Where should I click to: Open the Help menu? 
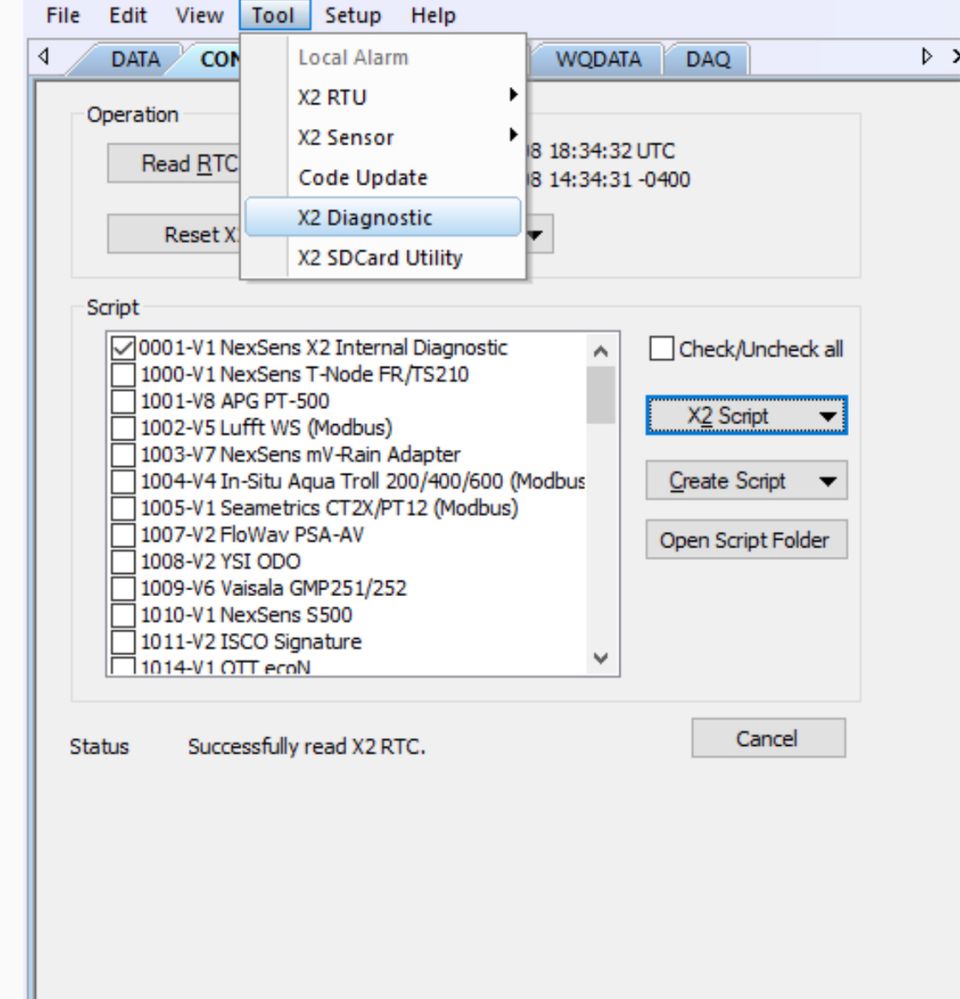click(x=433, y=15)
